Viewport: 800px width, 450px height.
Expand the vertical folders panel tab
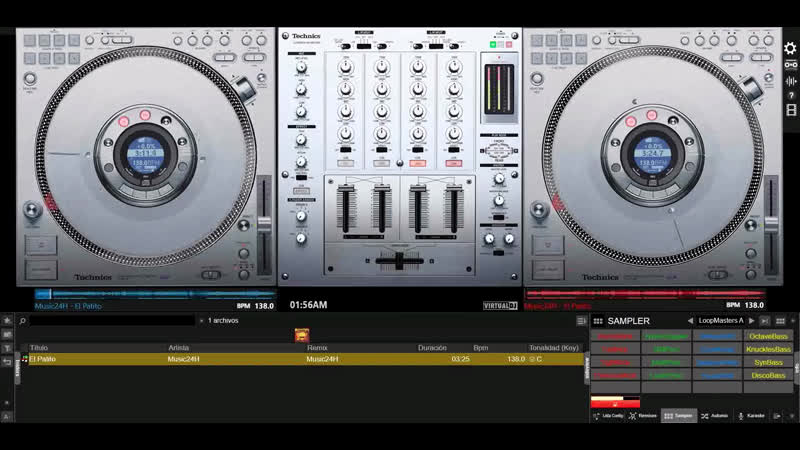point(17,367)
